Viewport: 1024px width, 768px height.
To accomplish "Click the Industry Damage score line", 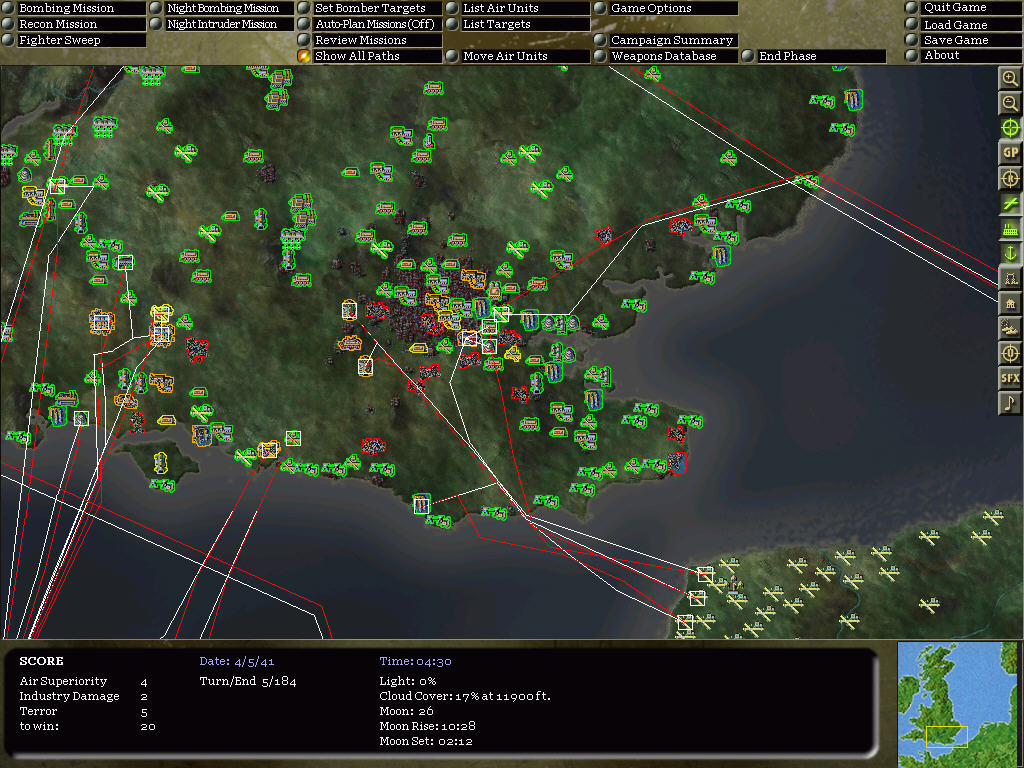I will 84,696.
